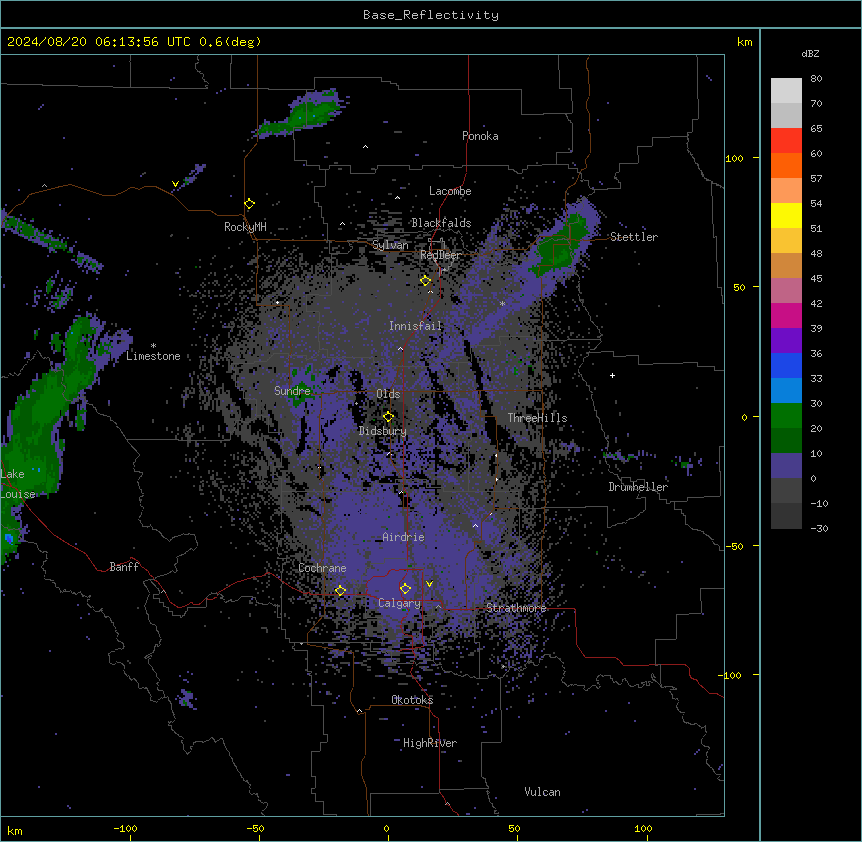Select the violet 39-36 dBZ legend swatch
The width and height of the screenshot is (862, 842).
[786, 341]
